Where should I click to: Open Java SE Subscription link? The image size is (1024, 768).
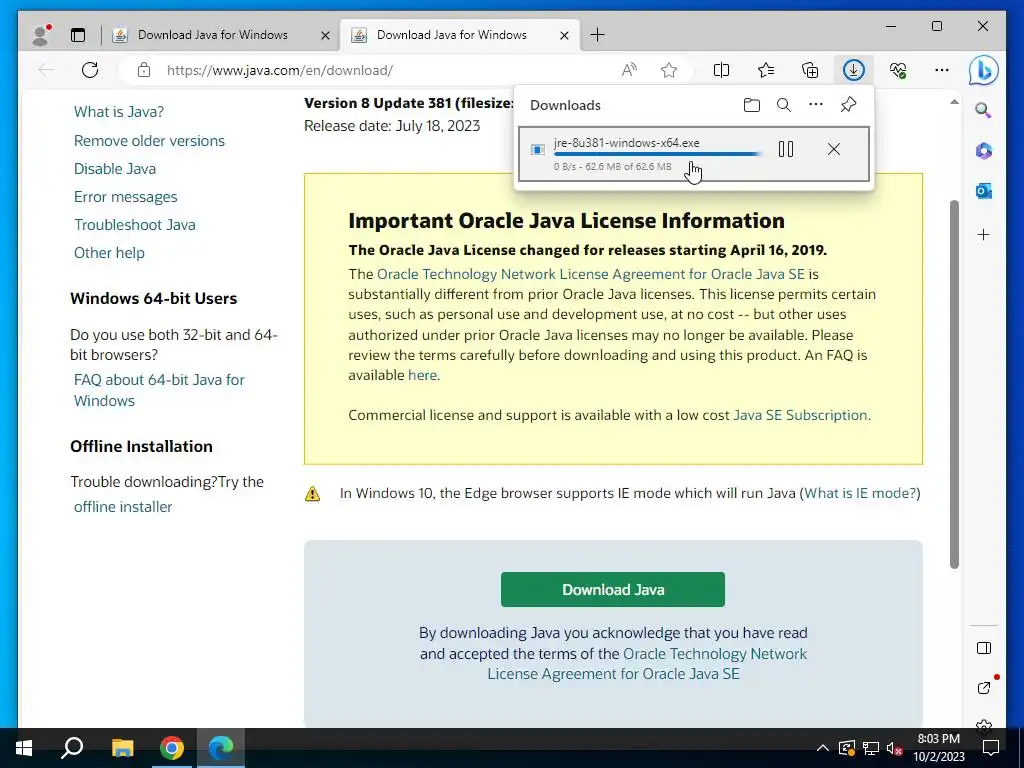(800, 415)
